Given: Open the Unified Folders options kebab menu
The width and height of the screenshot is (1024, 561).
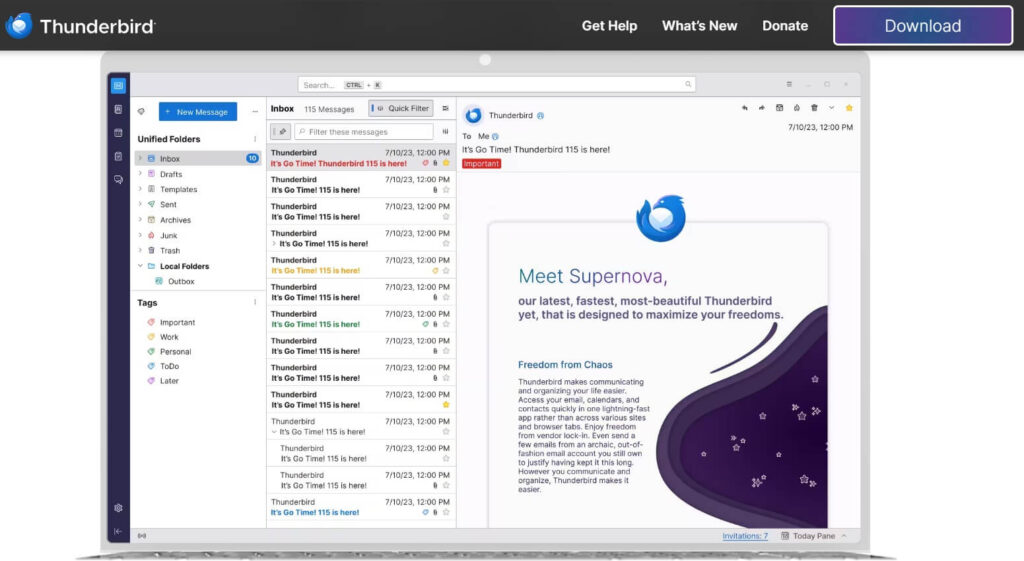Looking at the screenshot, I should tap(255, 139).
